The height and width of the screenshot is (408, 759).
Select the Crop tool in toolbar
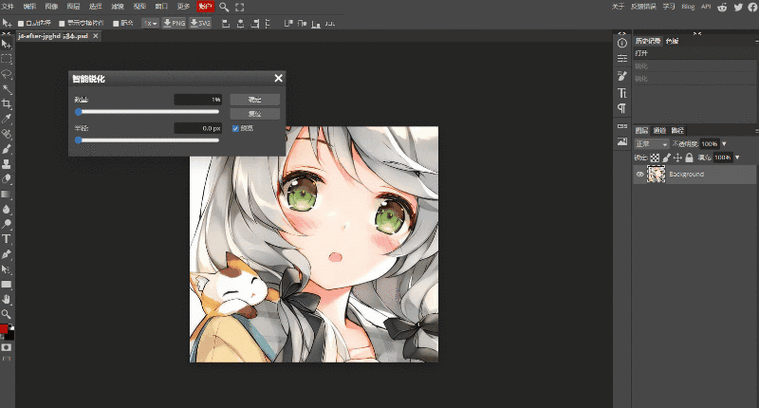click(x=6, y=103)
